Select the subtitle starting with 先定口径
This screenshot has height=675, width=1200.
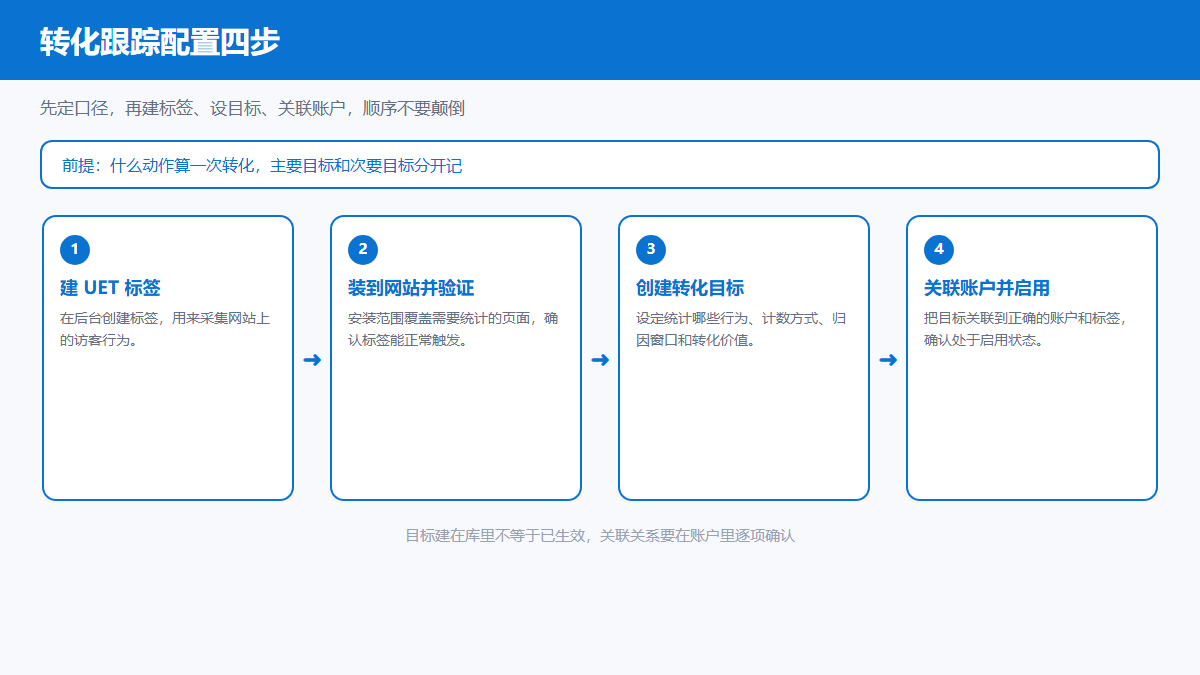pyautogui.click(x=252, y=109)
